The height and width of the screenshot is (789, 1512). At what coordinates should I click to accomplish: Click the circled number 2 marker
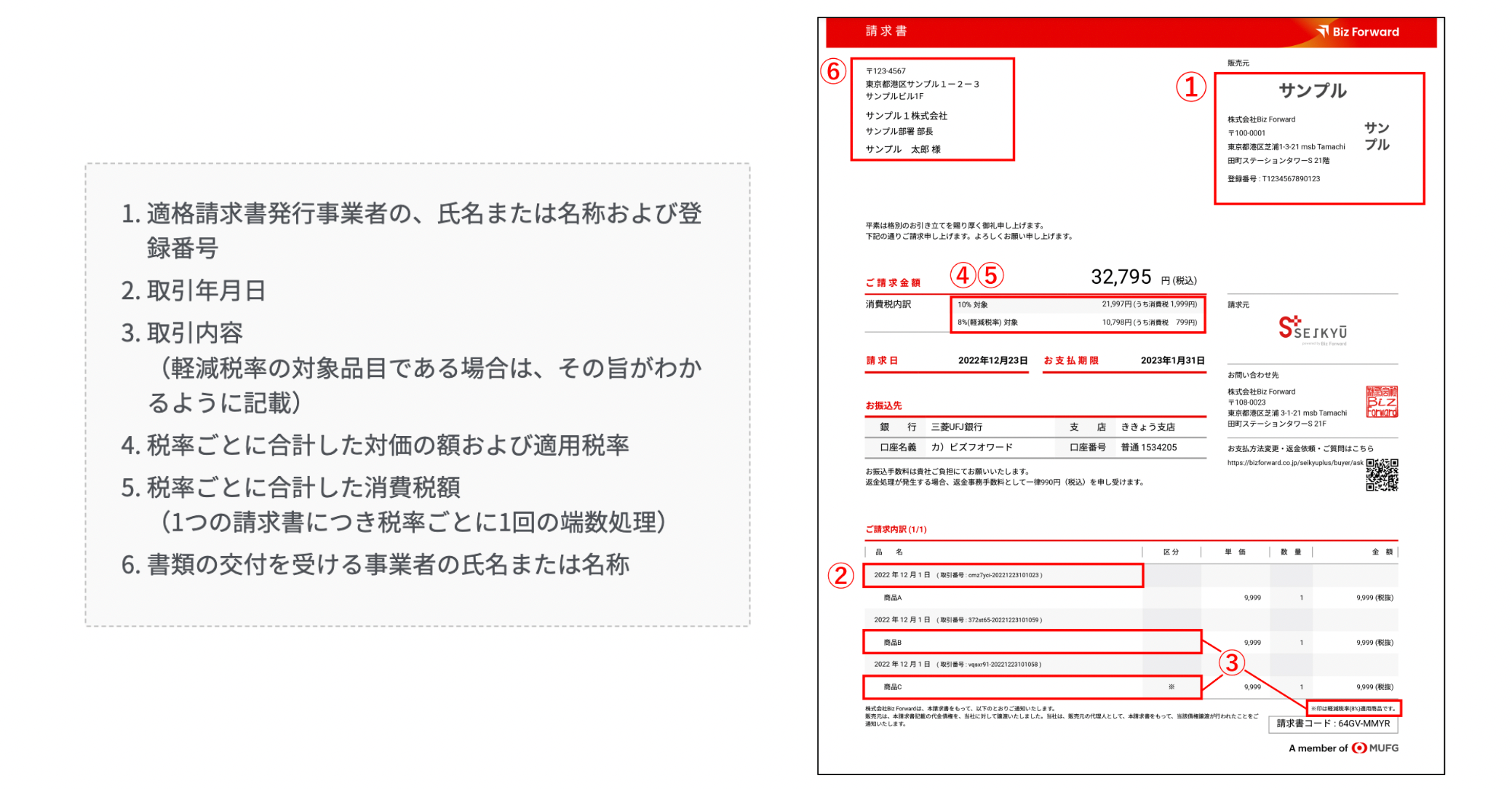[x=840, y=575]
